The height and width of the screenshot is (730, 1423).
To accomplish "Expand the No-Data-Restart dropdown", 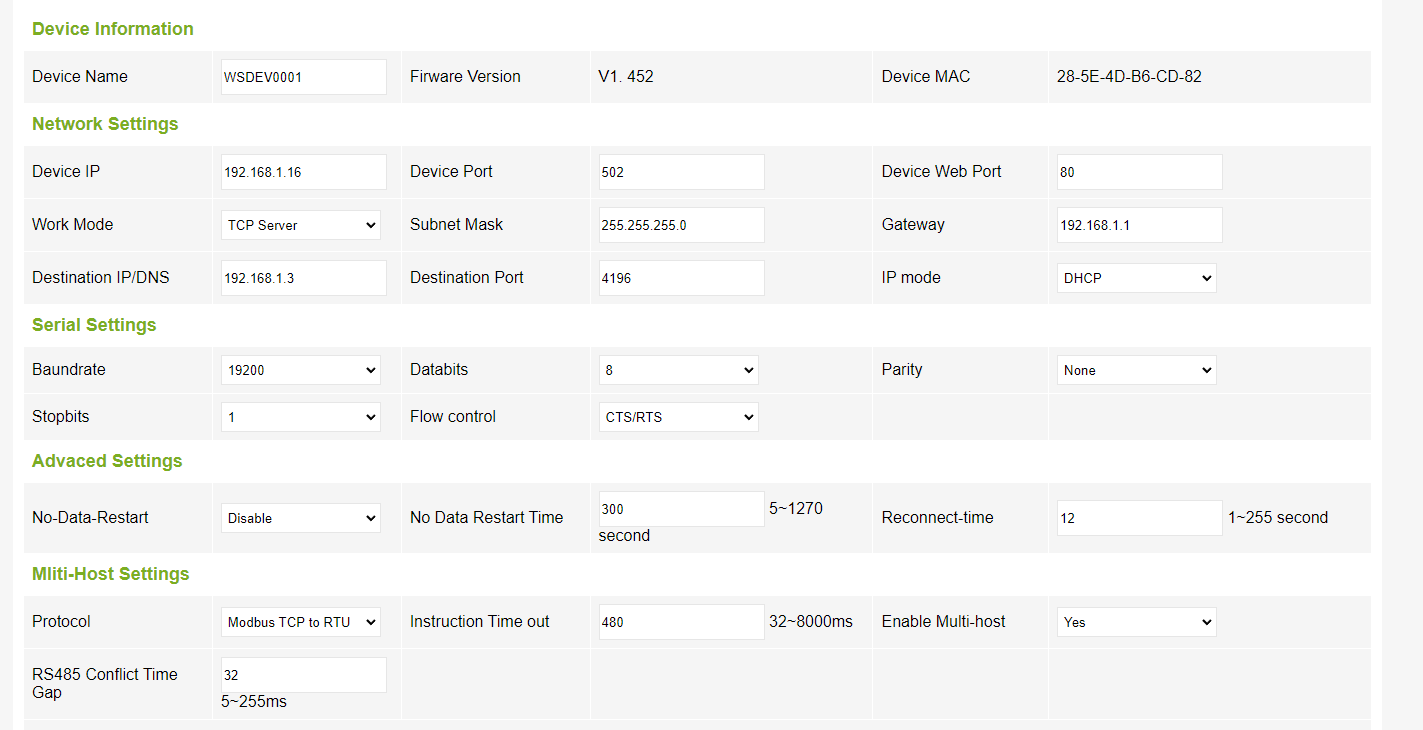I will (x=300, y=518).
